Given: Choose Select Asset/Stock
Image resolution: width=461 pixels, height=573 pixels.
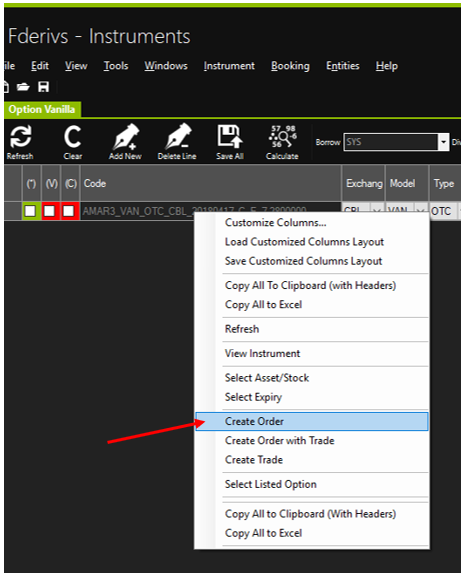Looking at the screenshot, I should (x=267, y=378).
